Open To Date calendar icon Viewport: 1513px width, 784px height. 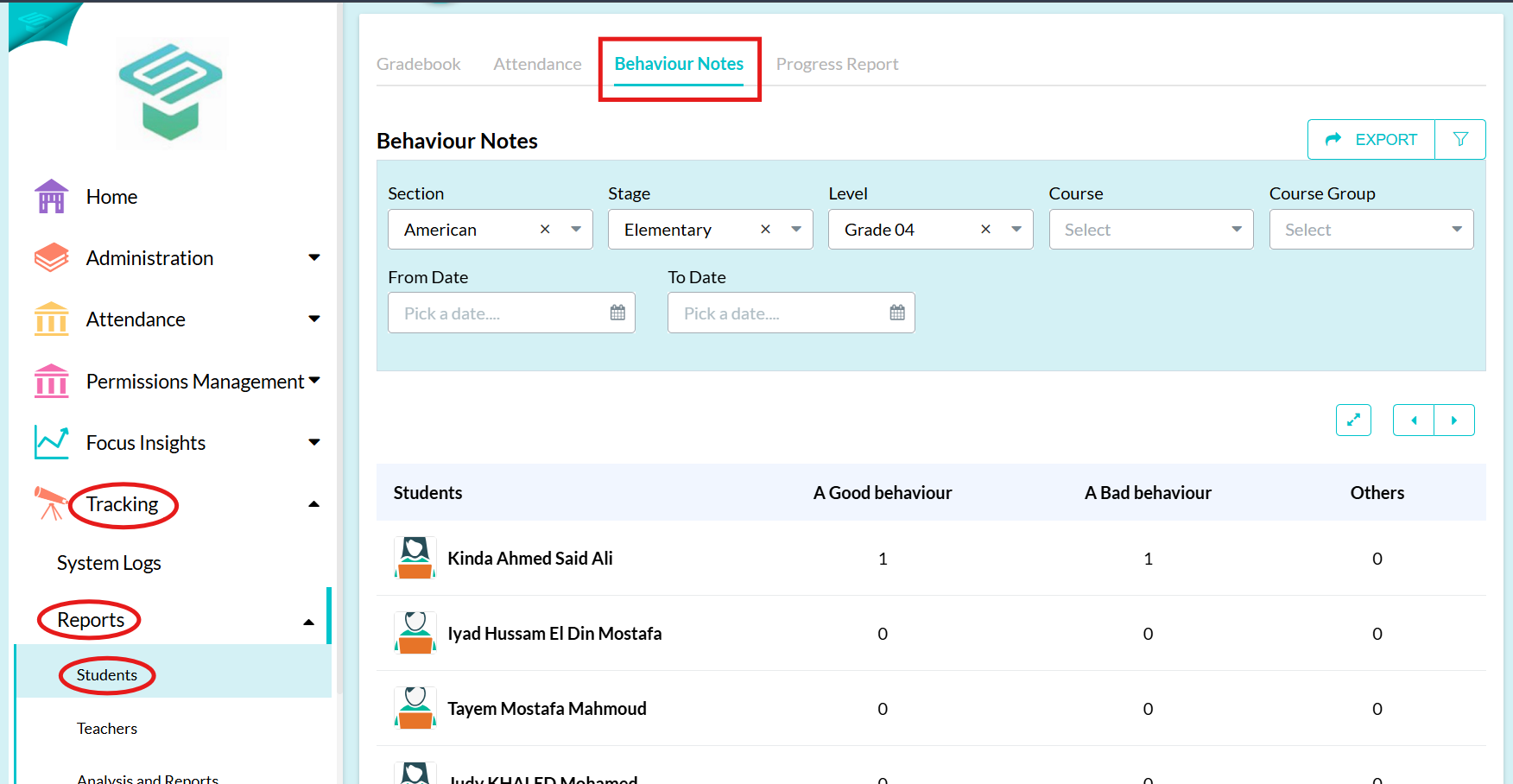tap(897, 313)
